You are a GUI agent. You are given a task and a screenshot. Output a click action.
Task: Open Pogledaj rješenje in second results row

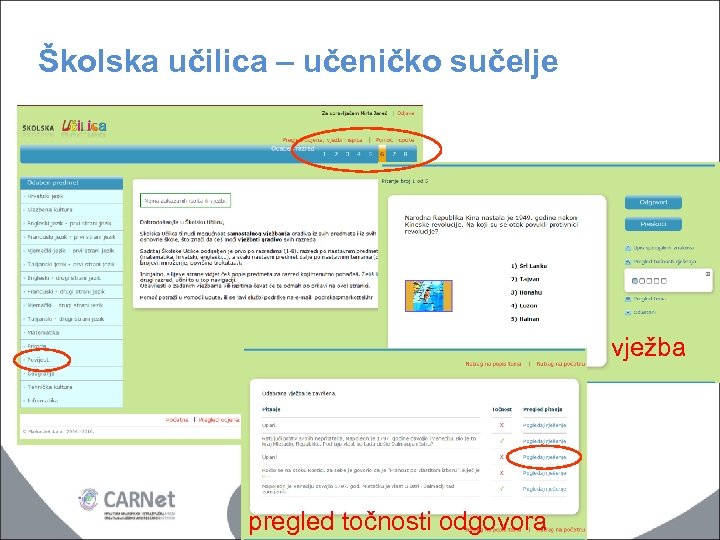545,441
